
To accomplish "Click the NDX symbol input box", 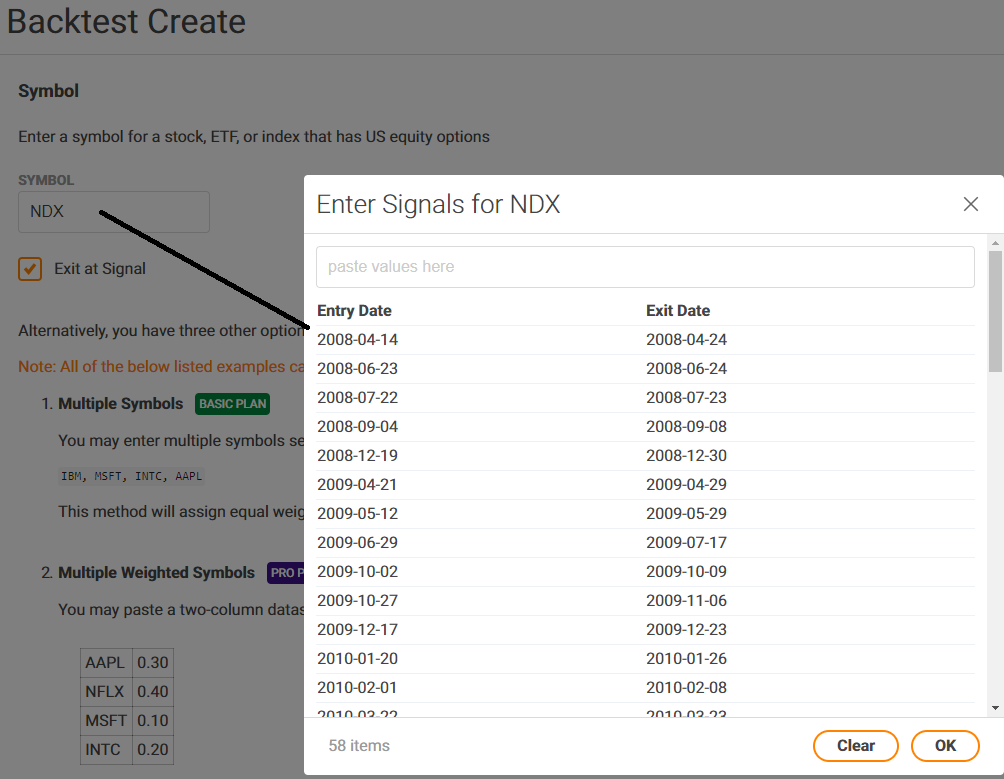I will coord(113,211).
